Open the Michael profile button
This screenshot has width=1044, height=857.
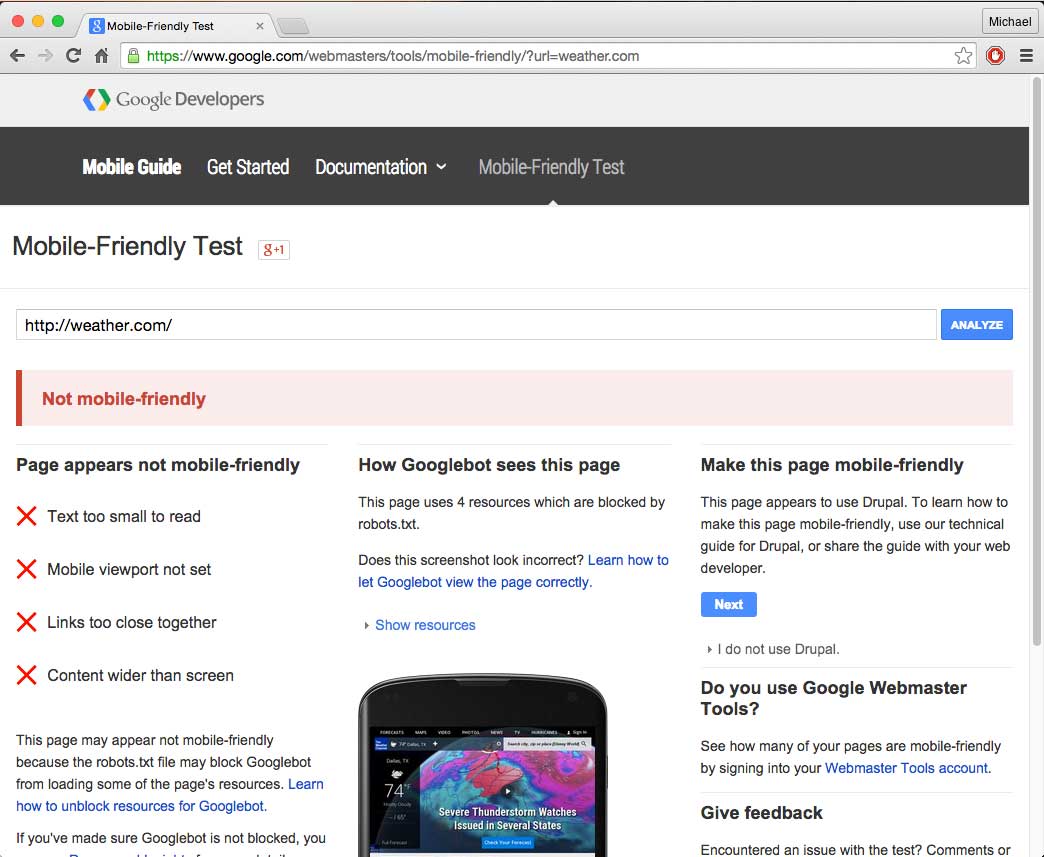[x=1009, y=21]
